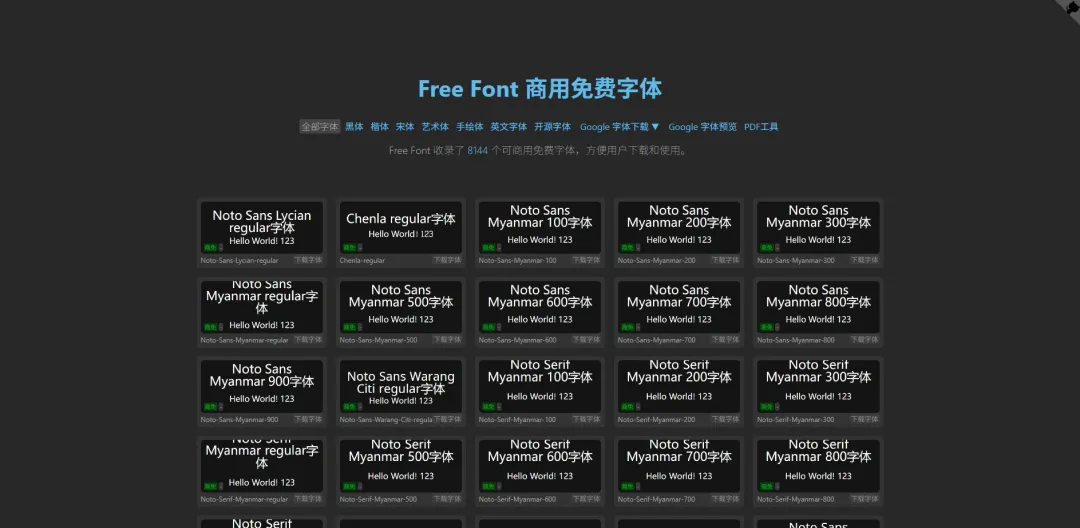Download Noto Serif Myanmar regular font
Image resolution: width=1080 pixels, height=528 pixels.
(x=308, y=499)
